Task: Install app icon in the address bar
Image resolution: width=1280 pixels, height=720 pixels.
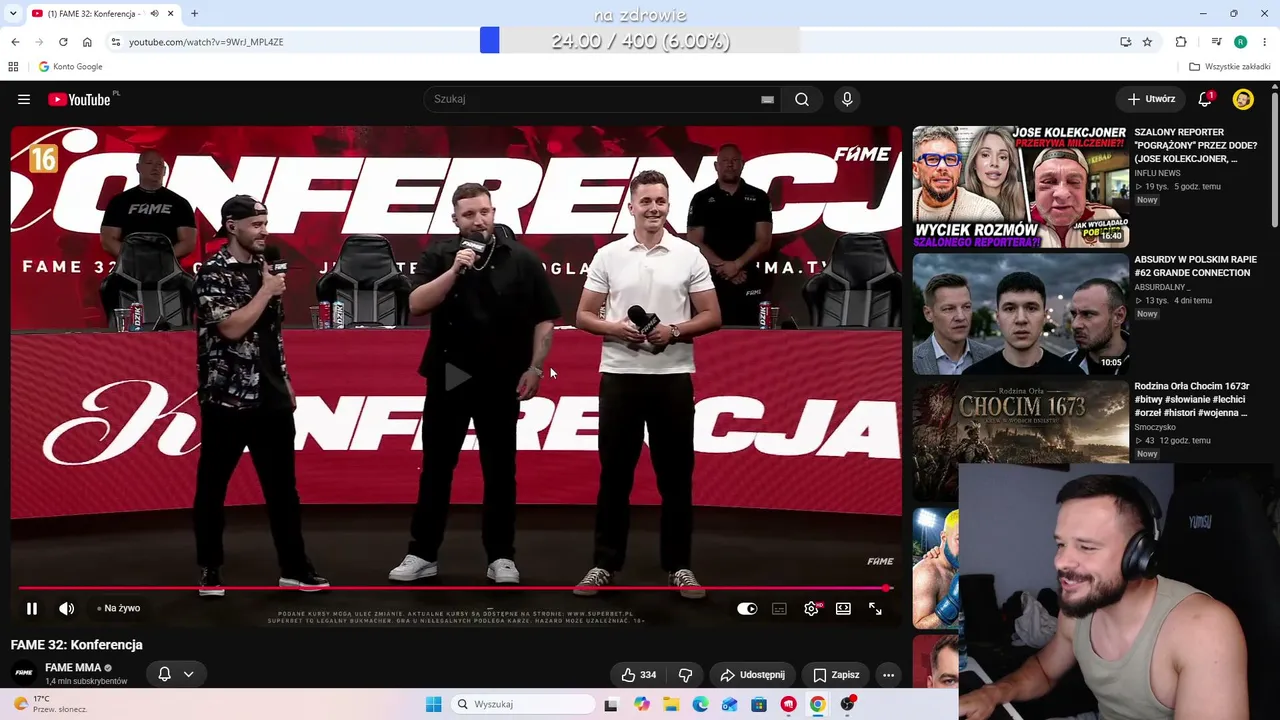Action: (x=1125, y=42)
